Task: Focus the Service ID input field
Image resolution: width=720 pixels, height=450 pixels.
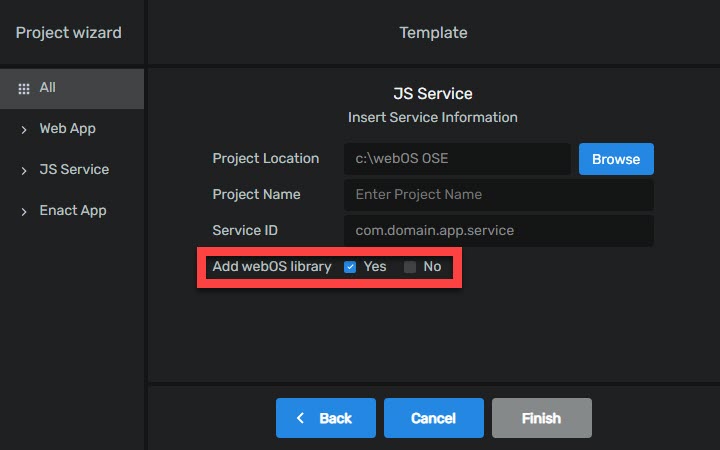Action: click(499, 231)
